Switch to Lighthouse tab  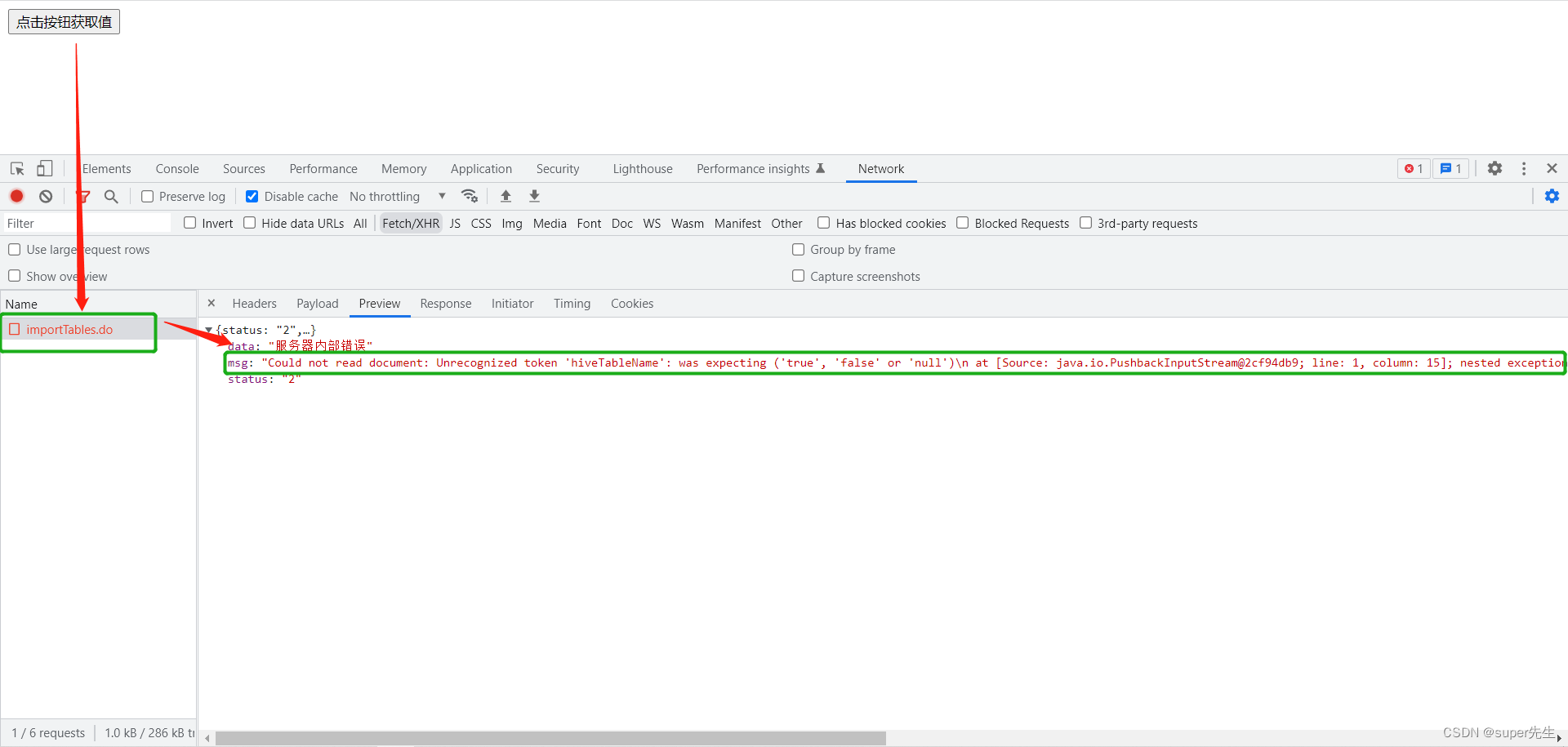(x=643, y=168)
